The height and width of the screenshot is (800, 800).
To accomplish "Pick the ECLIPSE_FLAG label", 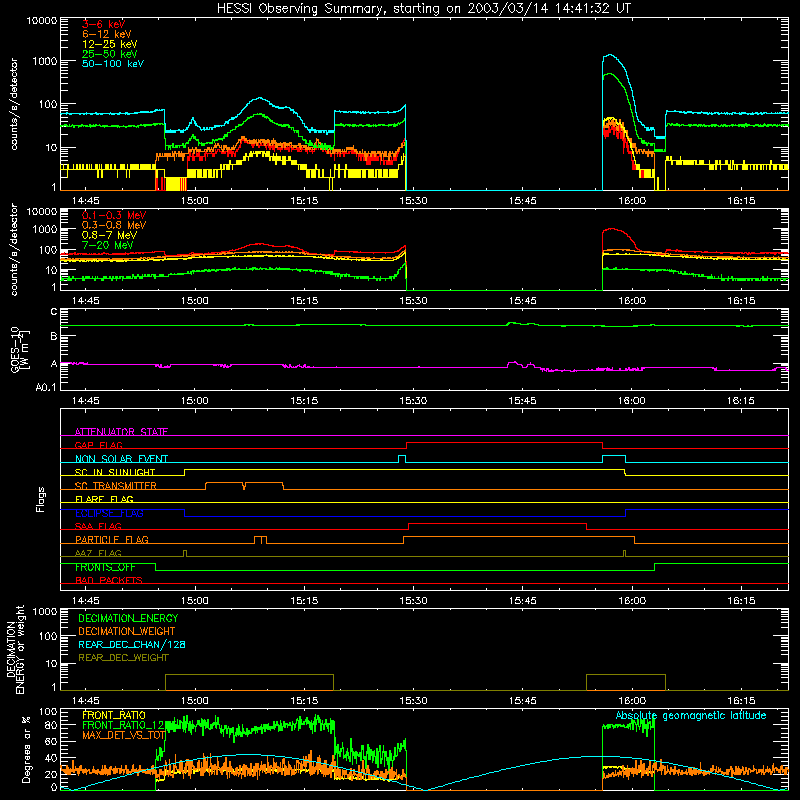I will point(109,513).
